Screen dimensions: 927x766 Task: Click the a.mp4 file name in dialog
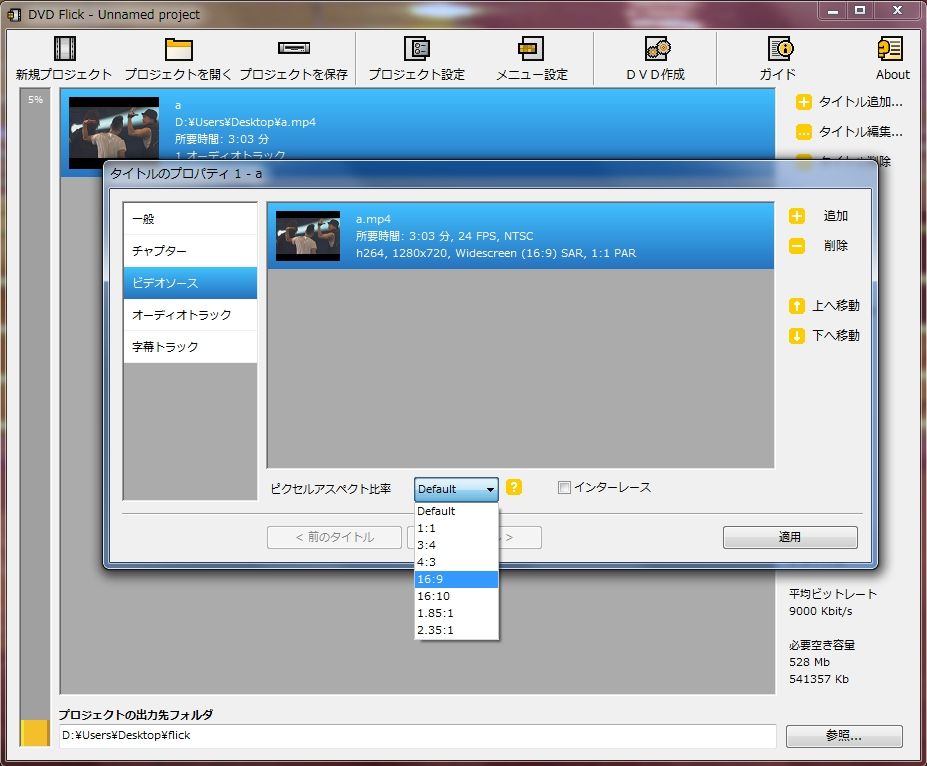coord(373,219)
